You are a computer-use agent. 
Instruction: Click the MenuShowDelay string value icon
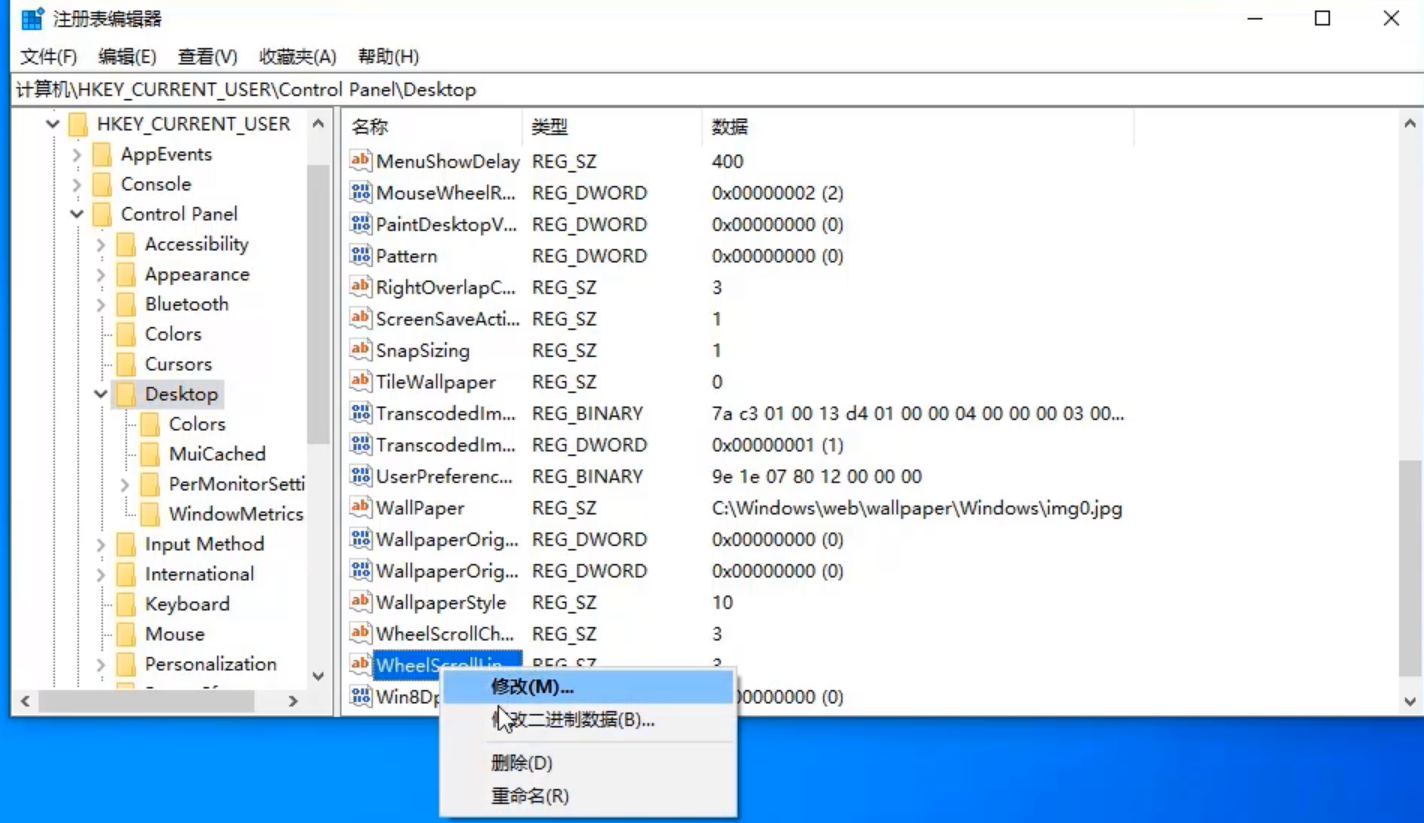pyautogui.click(x=360, y=161)
